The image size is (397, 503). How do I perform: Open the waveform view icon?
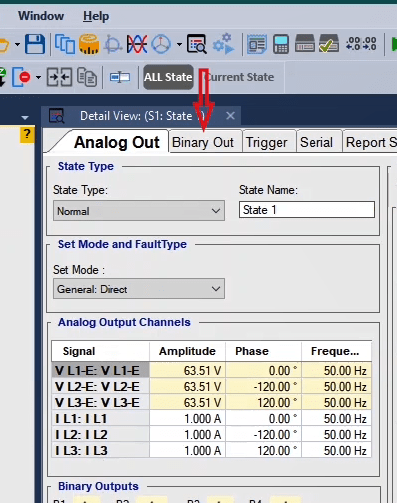click(x=137, y=44)
